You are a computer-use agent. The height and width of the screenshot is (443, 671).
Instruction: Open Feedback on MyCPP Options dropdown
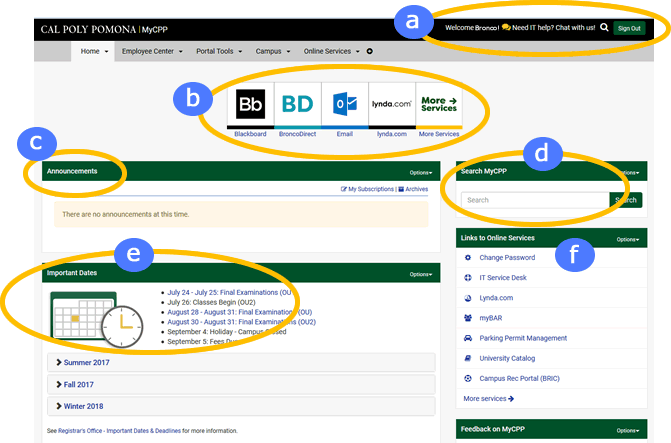(628, 431)
